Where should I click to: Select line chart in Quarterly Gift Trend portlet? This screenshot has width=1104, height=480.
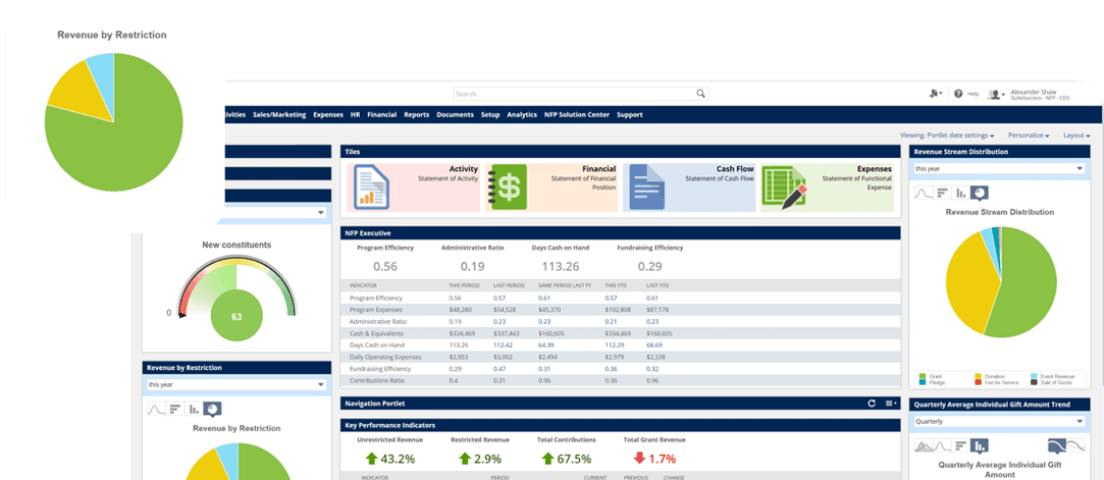(x=943, y=445)
